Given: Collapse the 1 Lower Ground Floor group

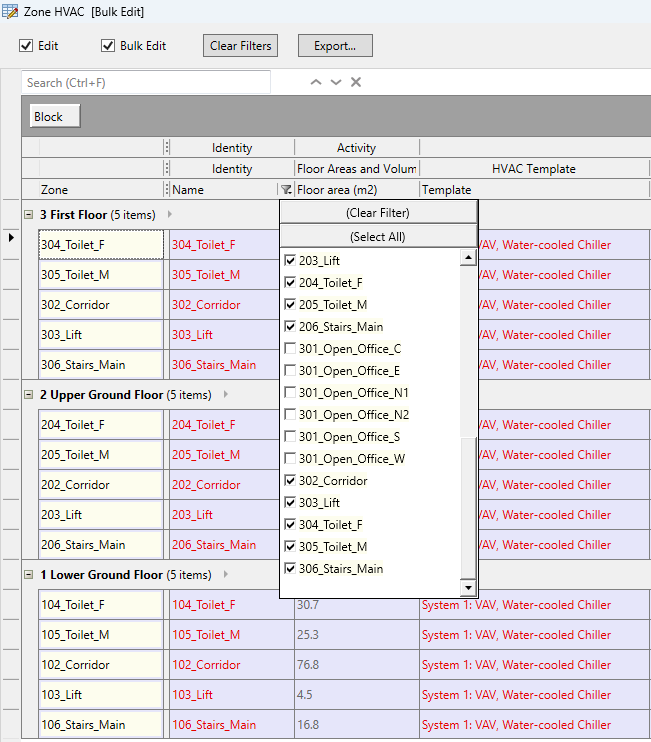Looking at the screenshot, I should point(28,575).
